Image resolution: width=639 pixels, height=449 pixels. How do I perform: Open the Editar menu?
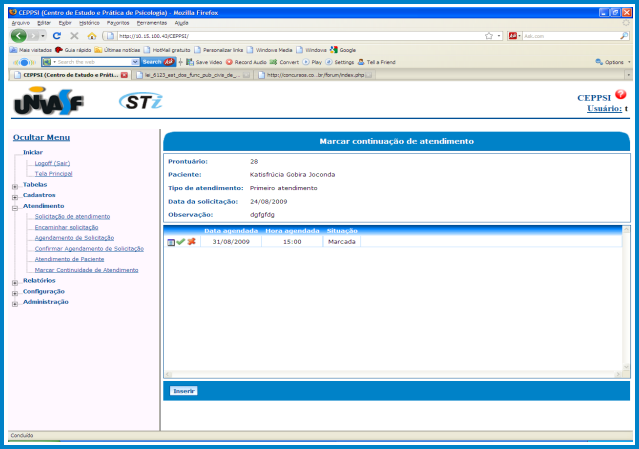coord(44,23)
